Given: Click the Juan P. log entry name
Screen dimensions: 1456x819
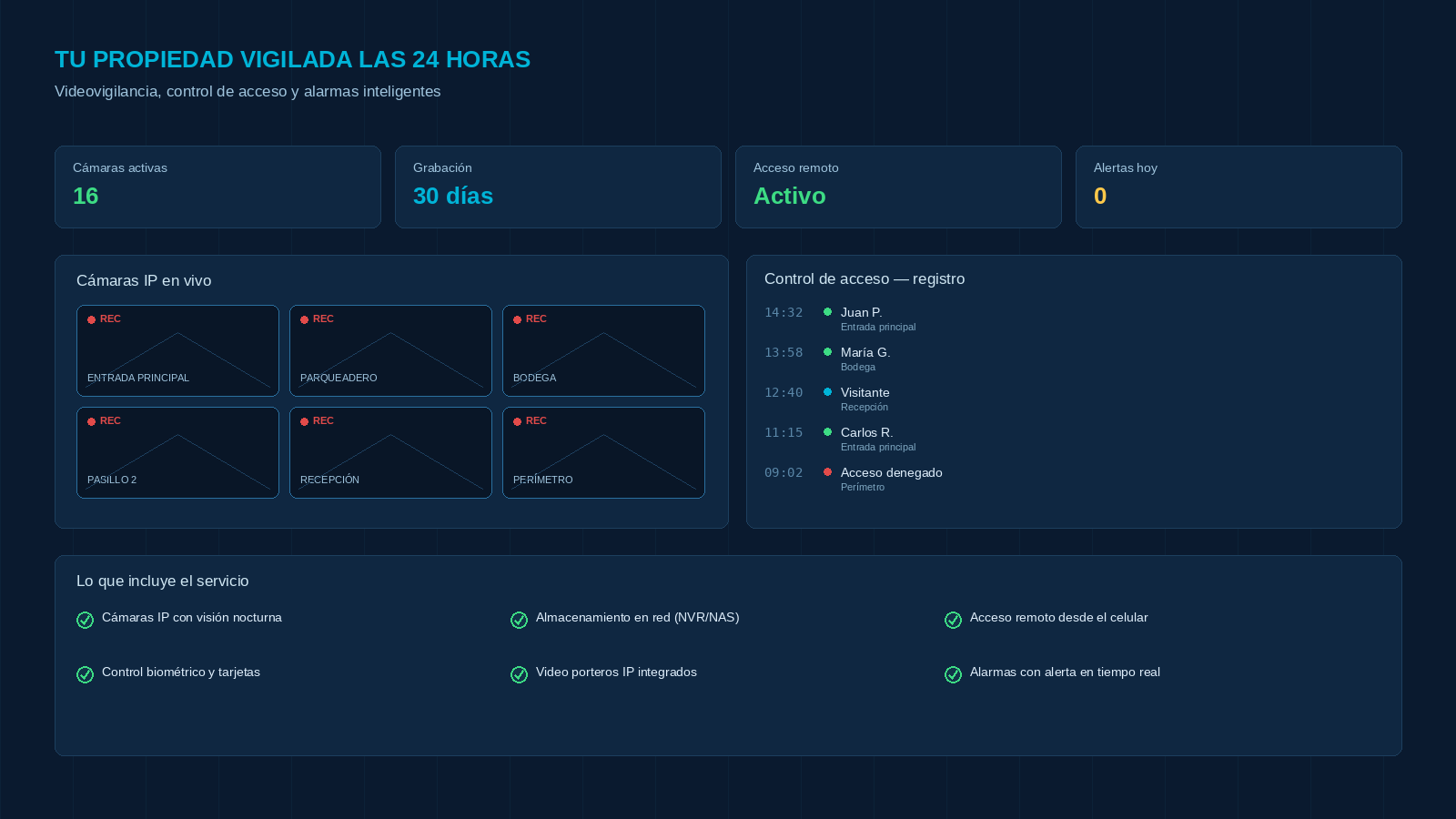Looking at the screenshot, I should [861, 312].
